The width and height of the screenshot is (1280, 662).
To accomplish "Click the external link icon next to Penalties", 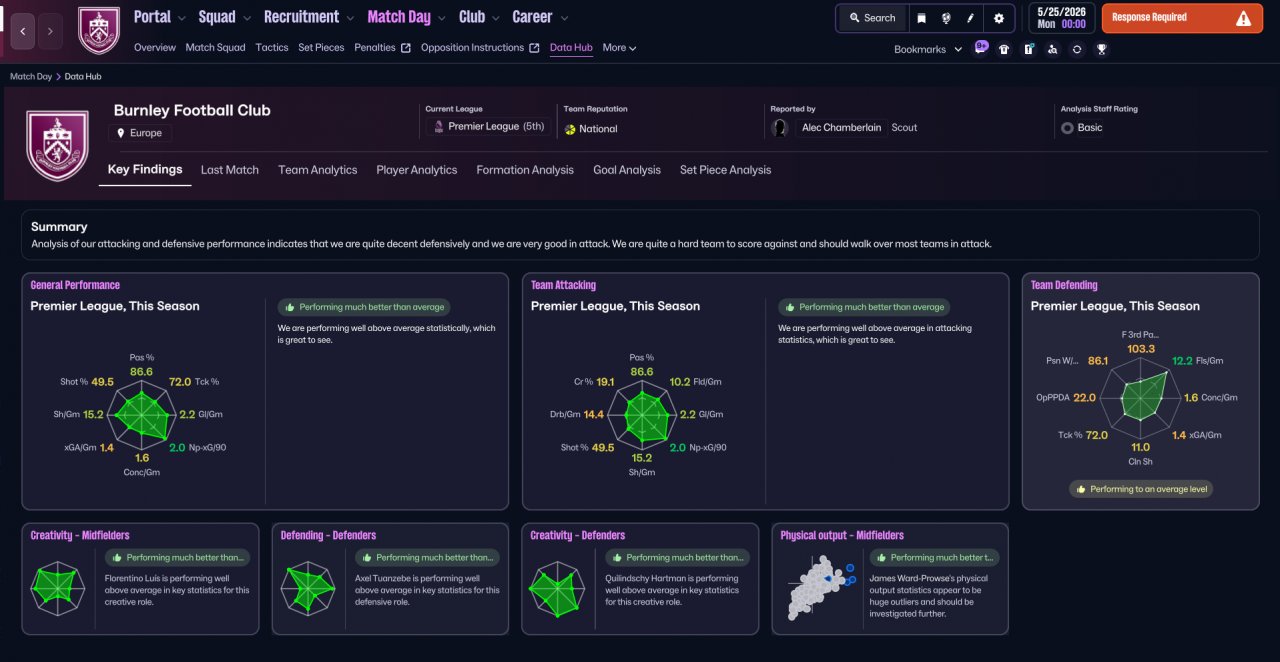I will point(405,48).
